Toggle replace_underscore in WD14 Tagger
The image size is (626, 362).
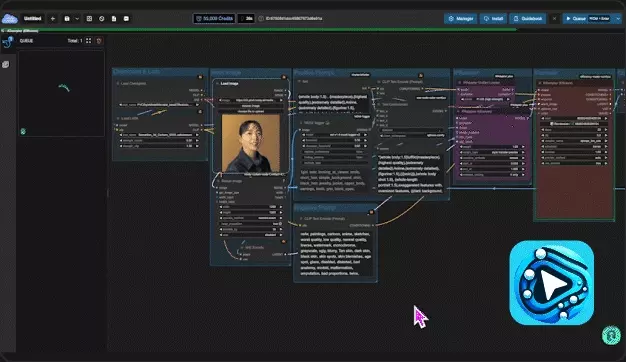coord(335,152)
